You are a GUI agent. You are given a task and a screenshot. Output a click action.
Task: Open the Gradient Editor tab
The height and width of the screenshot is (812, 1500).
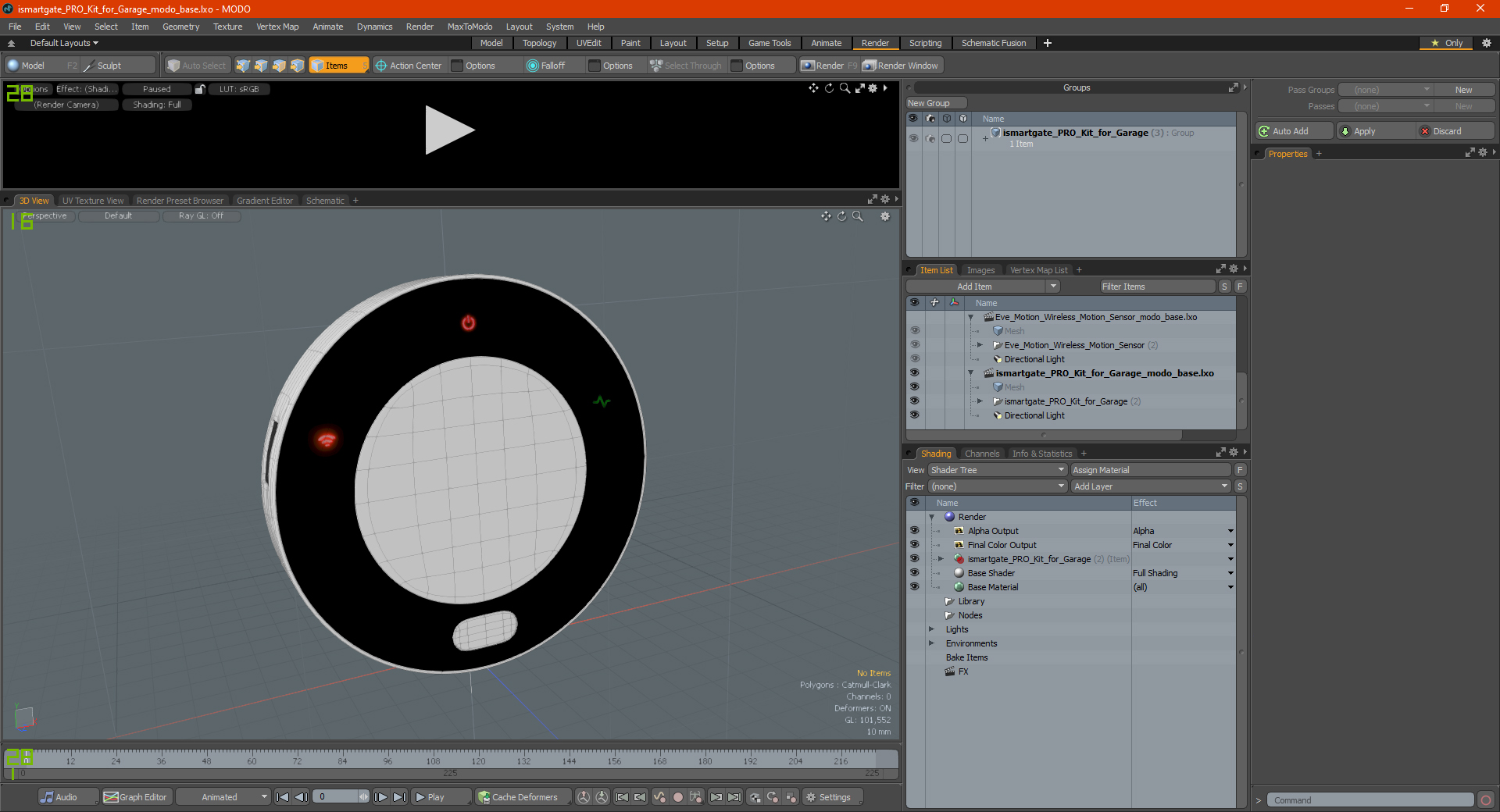pyautogui.click(x=265, y=201)
